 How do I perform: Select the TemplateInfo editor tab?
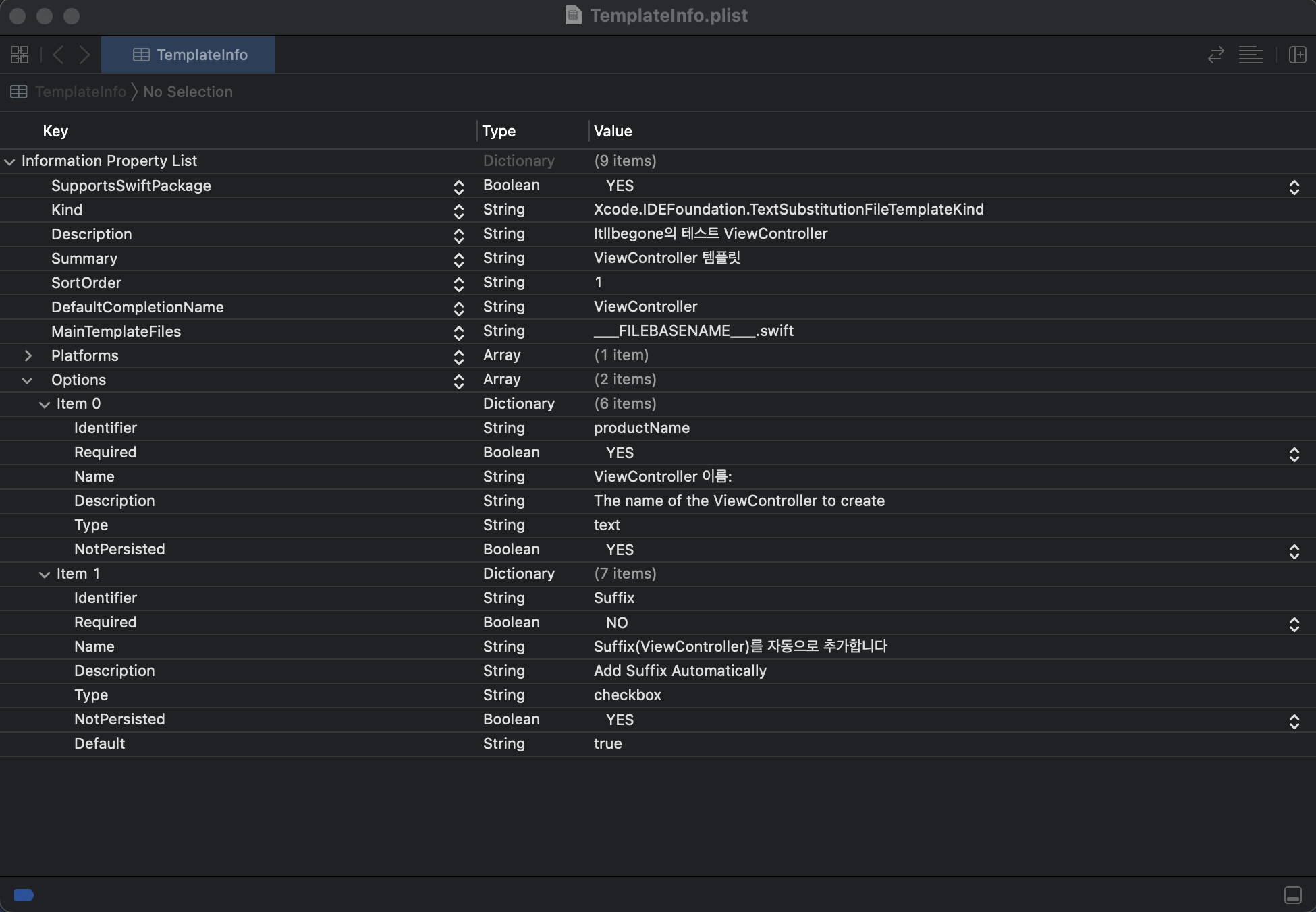click(x=188, y=55)
